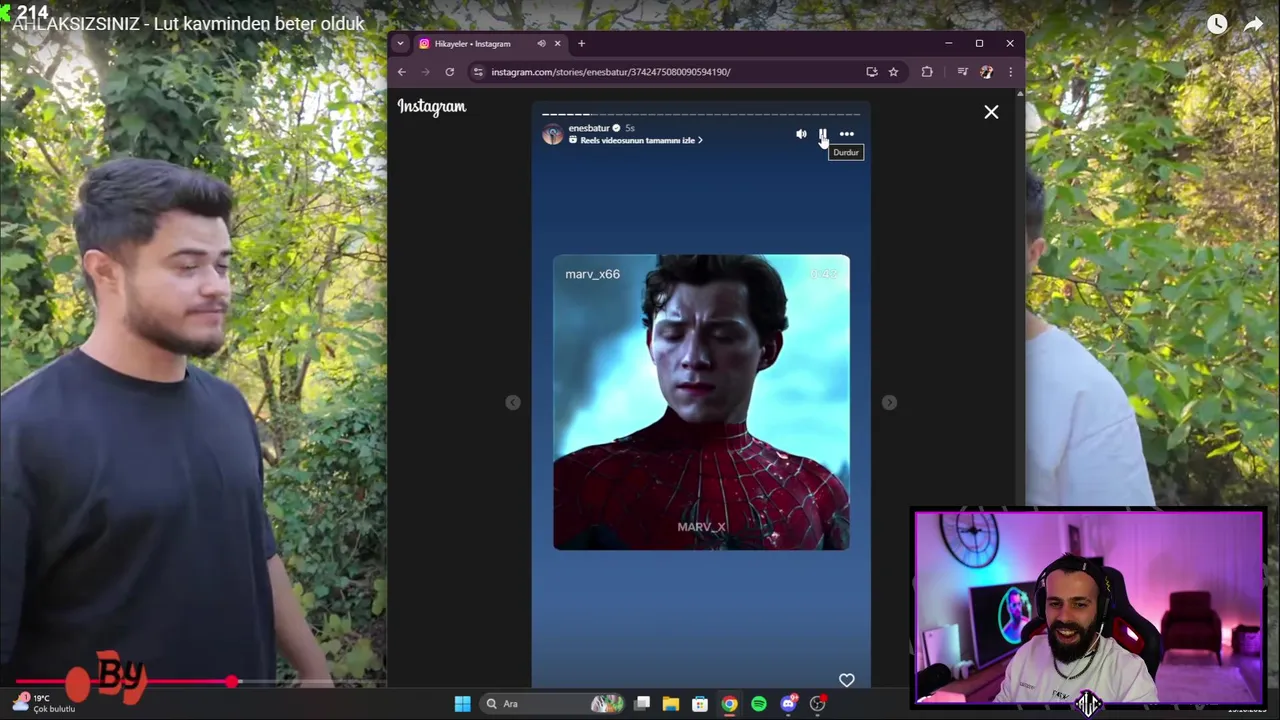
Task: Click the video title 'AHLAKSIZSINIZ - Lut kavminden beter olduk'
Action: click(x=188, y=23)
